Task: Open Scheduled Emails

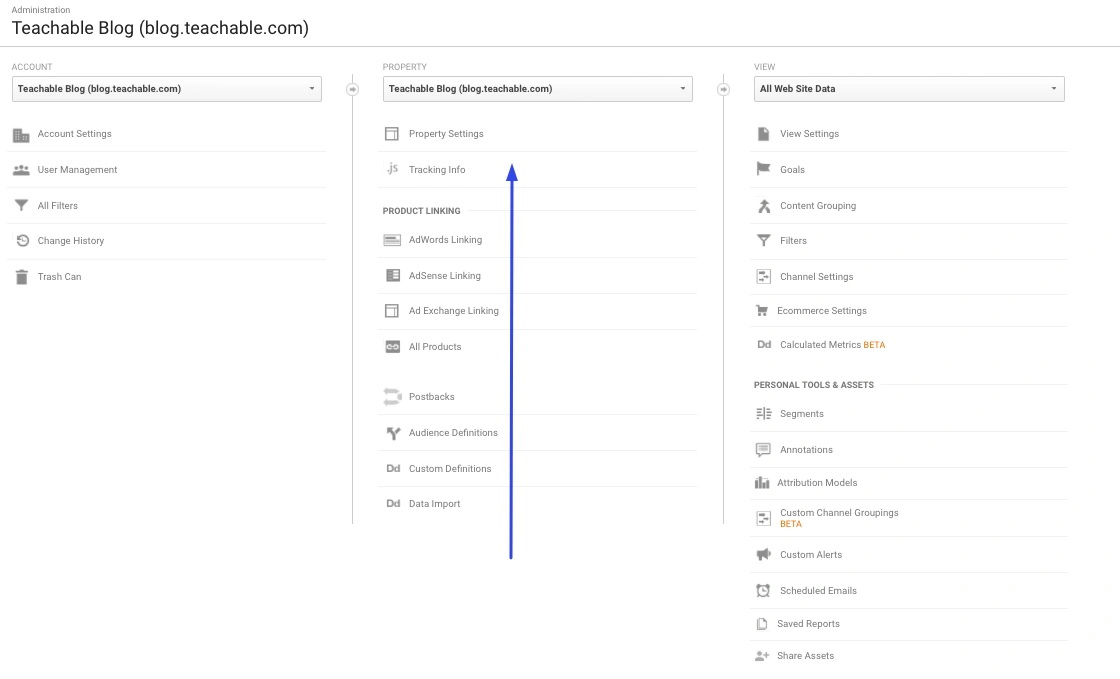Action: (x=818, y=590)
